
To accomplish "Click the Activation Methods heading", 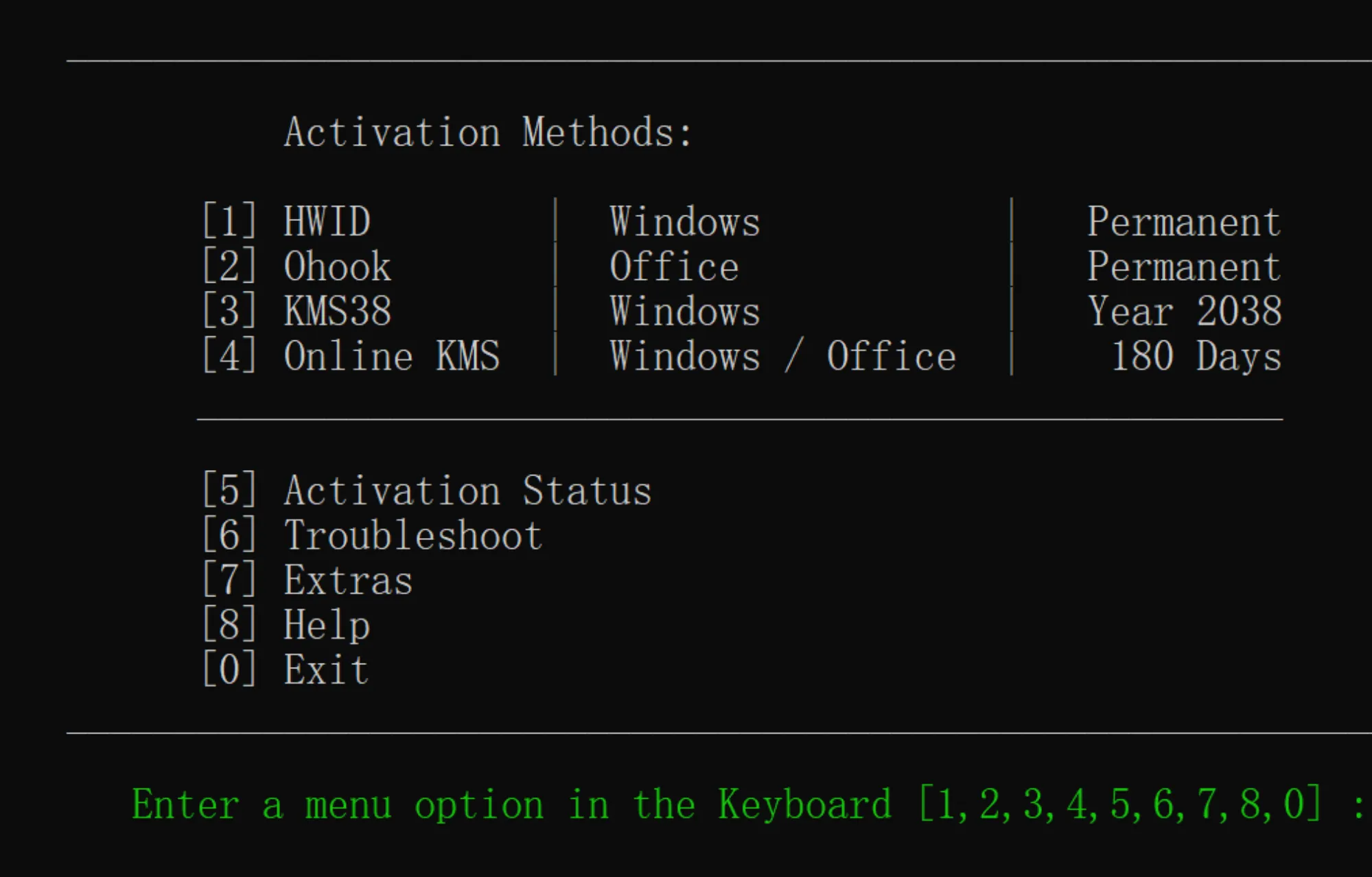I will (488, 132).
